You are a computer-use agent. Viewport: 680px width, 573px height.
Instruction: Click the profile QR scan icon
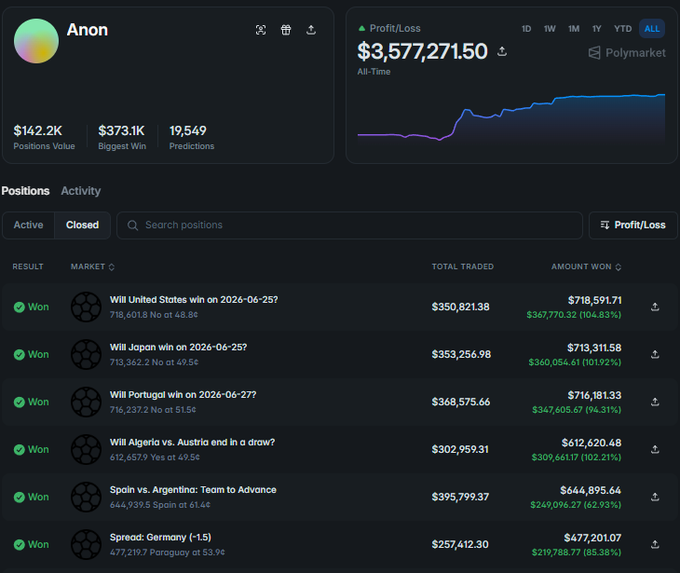pyautogui.click(x=261, y=30)
